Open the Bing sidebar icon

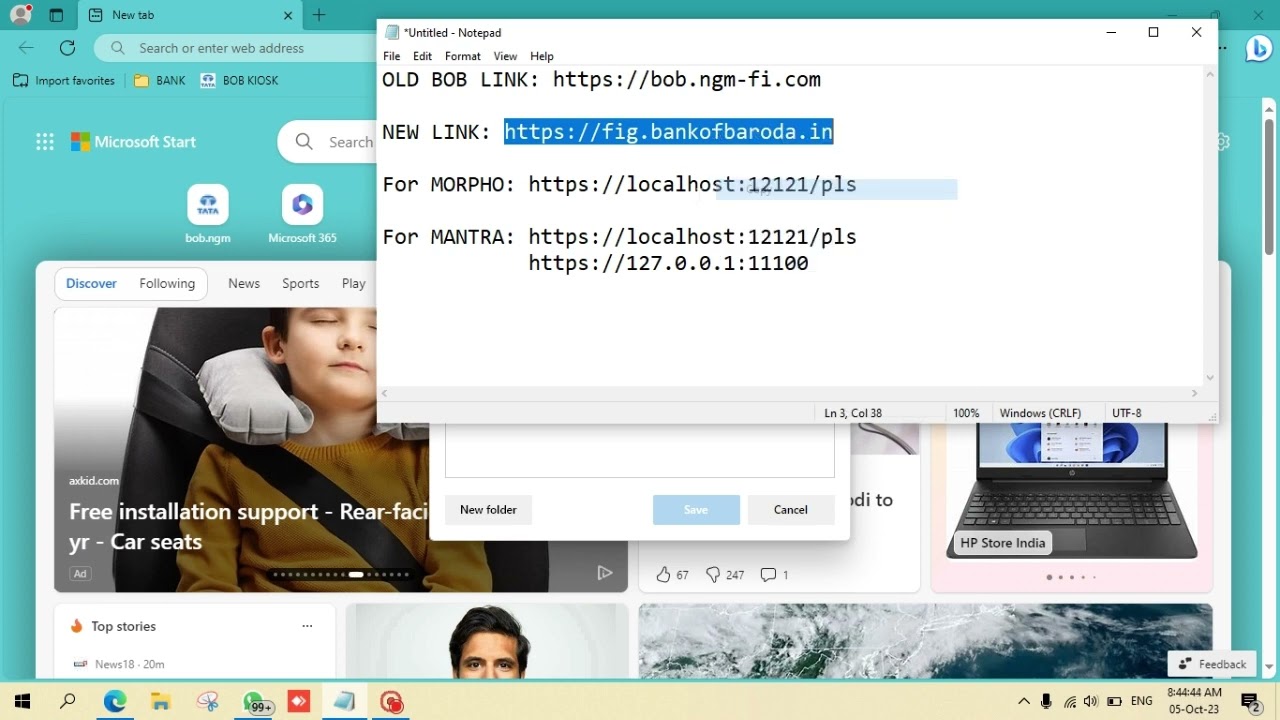click(x=1258, y=48)
